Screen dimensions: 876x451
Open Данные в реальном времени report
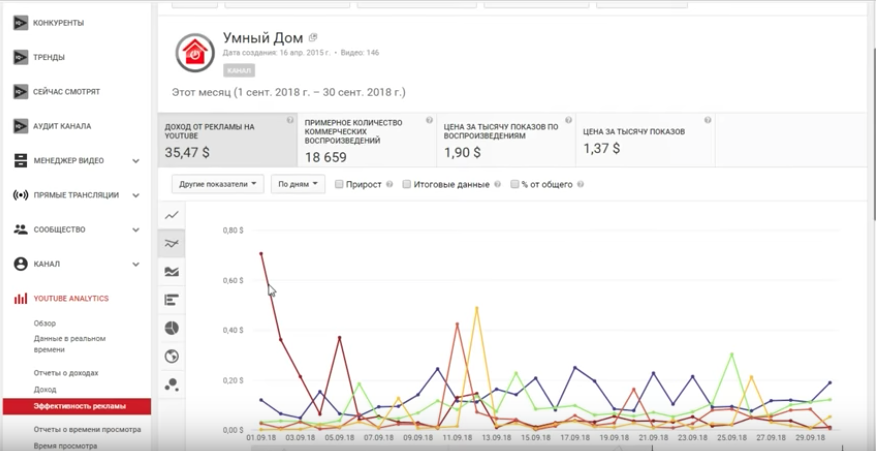(x=69, y=344)
